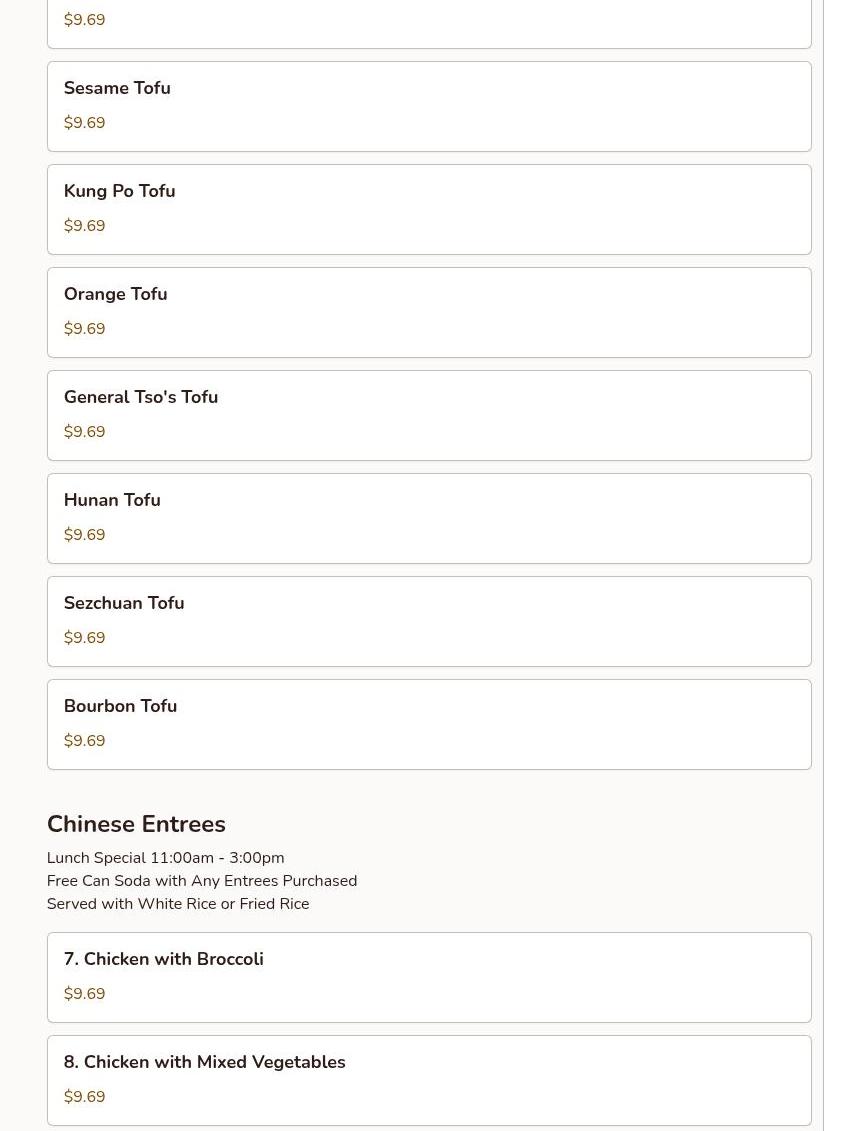Click the General Tso's Tofu card
This screenshot has width=844, height=1131.
tap(428, 415)
